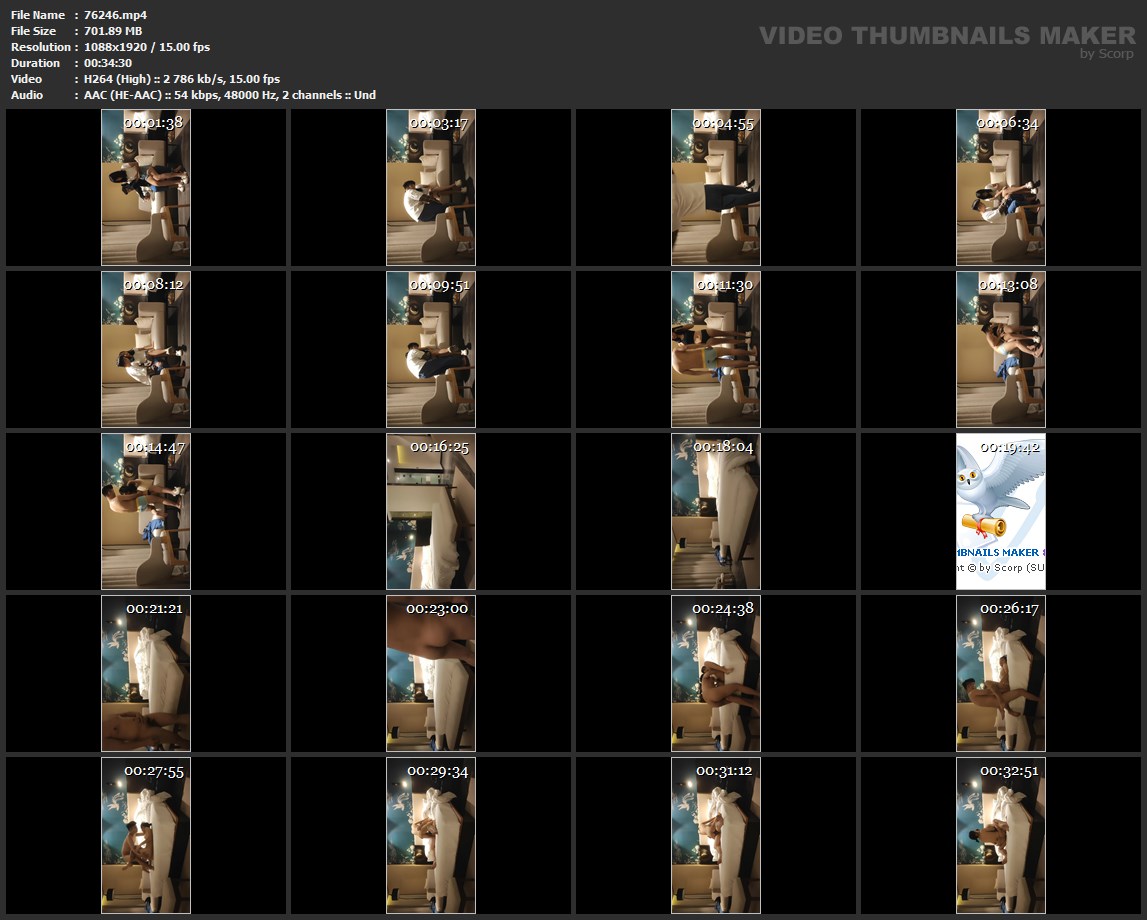Click the Audio AAC codec info line
This screenshot has height=920, width=1147.
pyautogui.click(x=230, y=95)
